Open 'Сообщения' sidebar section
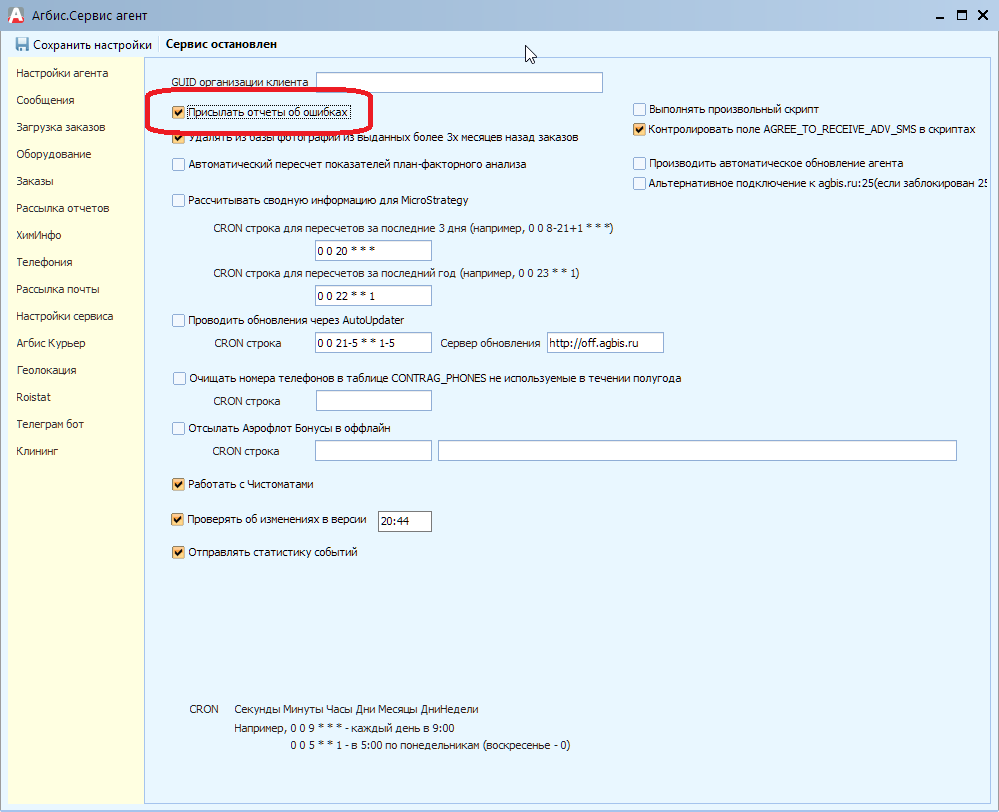The image size is (999, 812). coord(45,100)
